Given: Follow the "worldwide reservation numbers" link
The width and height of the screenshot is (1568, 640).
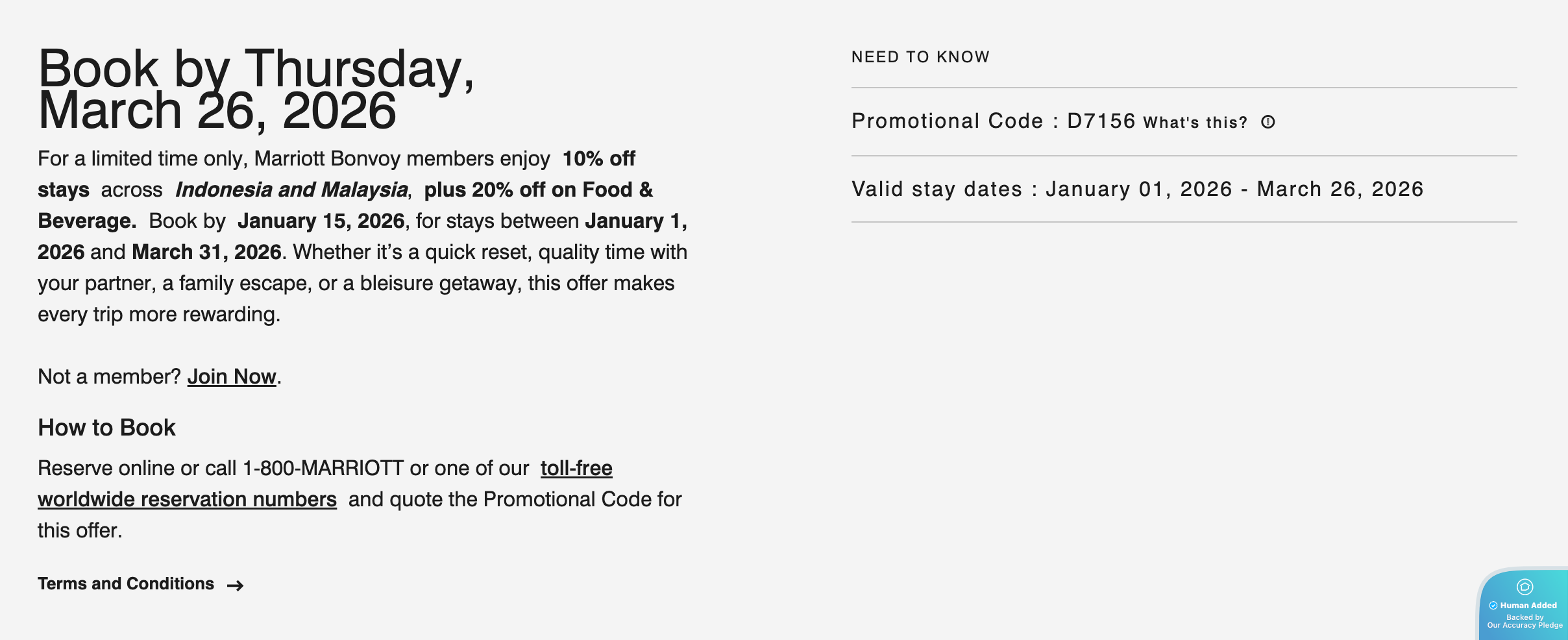Looking at the screenshot, I should [187, 499].
